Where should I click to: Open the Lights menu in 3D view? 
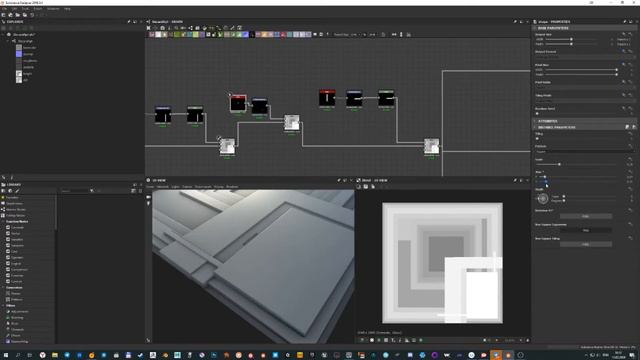pos(175,187)
